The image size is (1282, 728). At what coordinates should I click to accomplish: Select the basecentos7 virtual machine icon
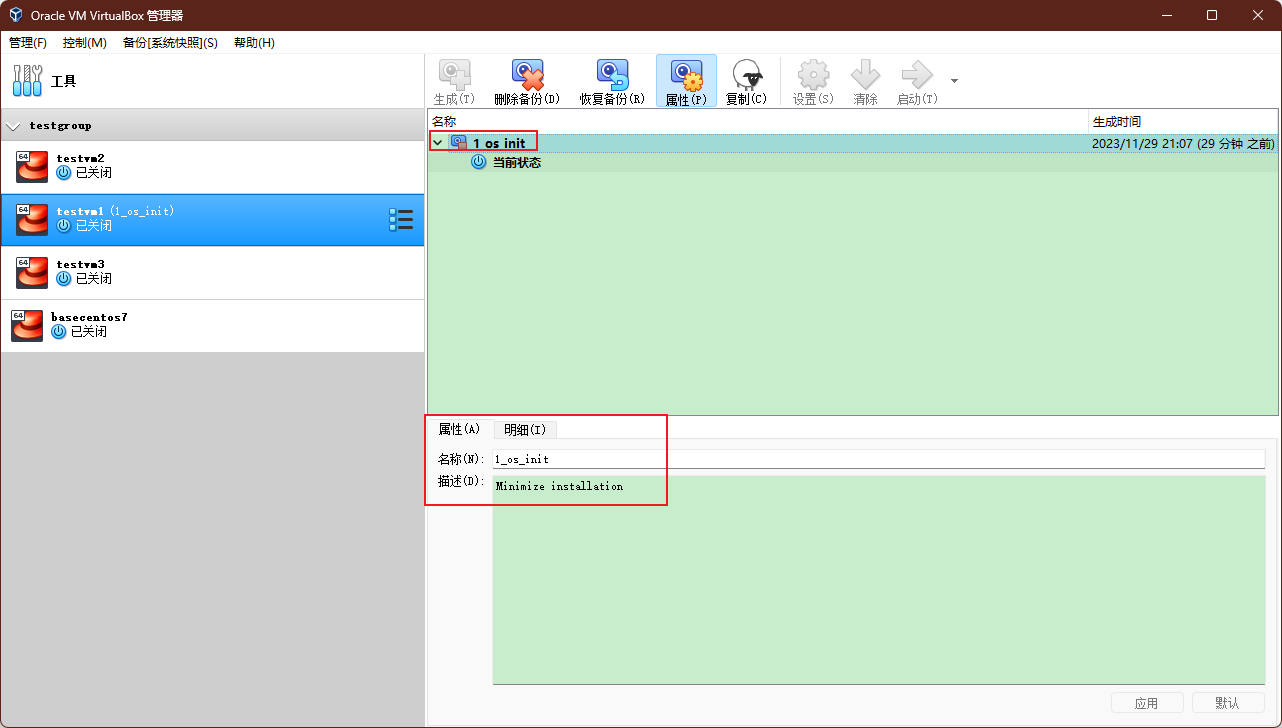27,326
